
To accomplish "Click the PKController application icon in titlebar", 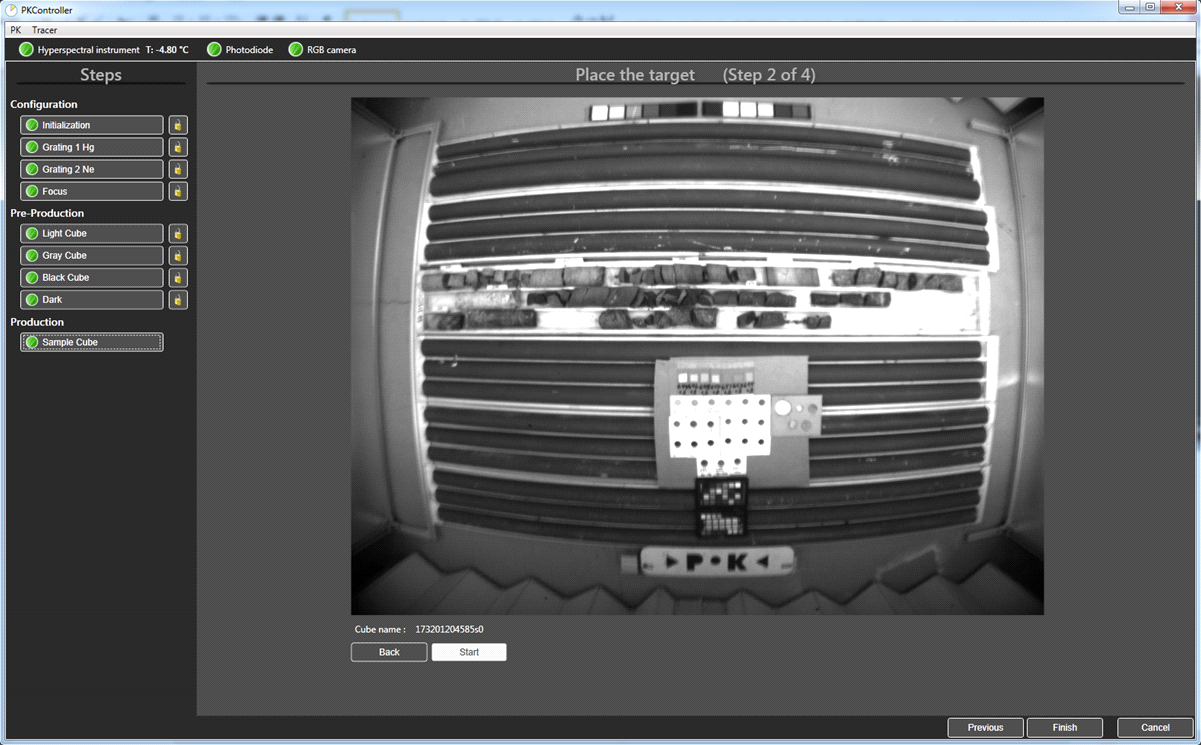I will coord(9,9).
